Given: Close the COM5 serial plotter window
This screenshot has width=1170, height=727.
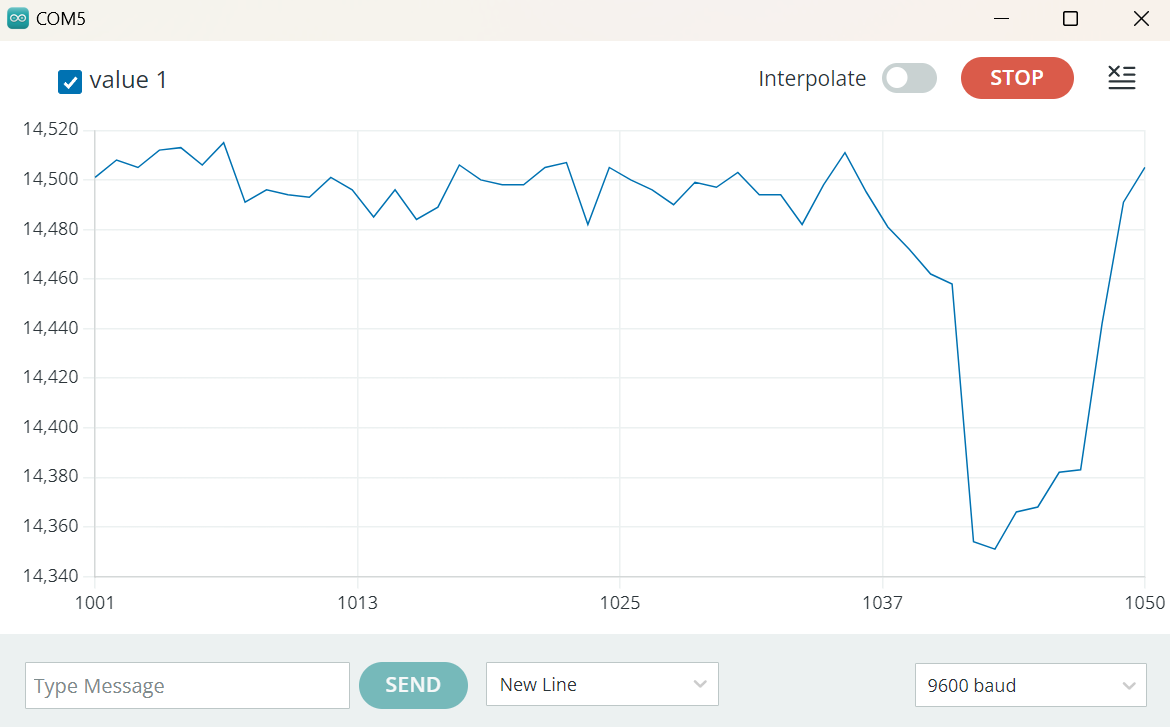Looking at the screenshot, I should (1141, 19).
